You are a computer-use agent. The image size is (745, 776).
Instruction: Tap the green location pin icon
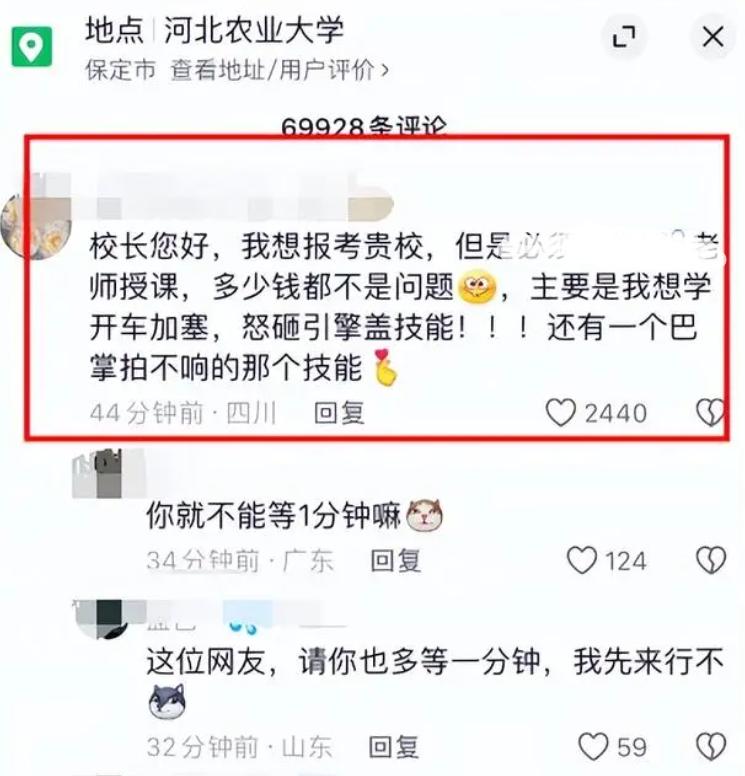(x=32, y=46)
